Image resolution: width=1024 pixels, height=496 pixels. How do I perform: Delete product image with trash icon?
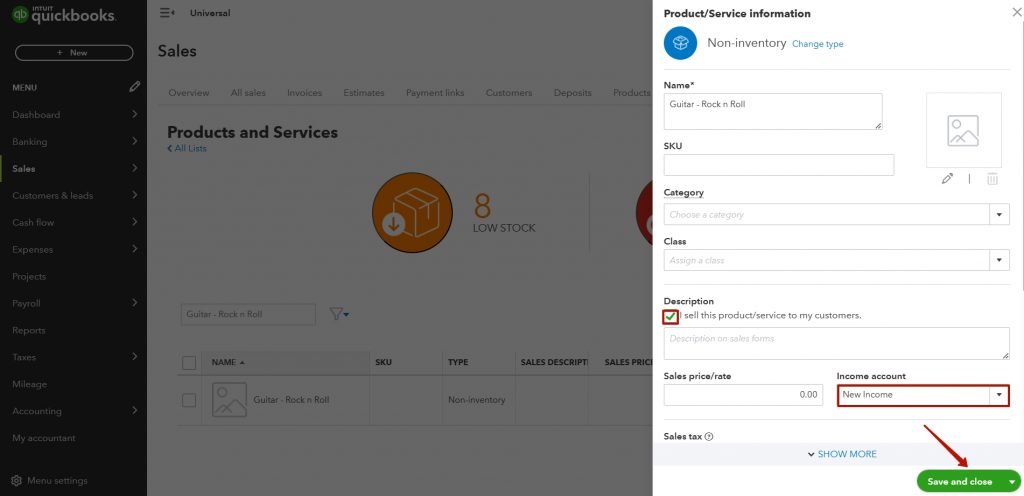click(x=992, y=178)
